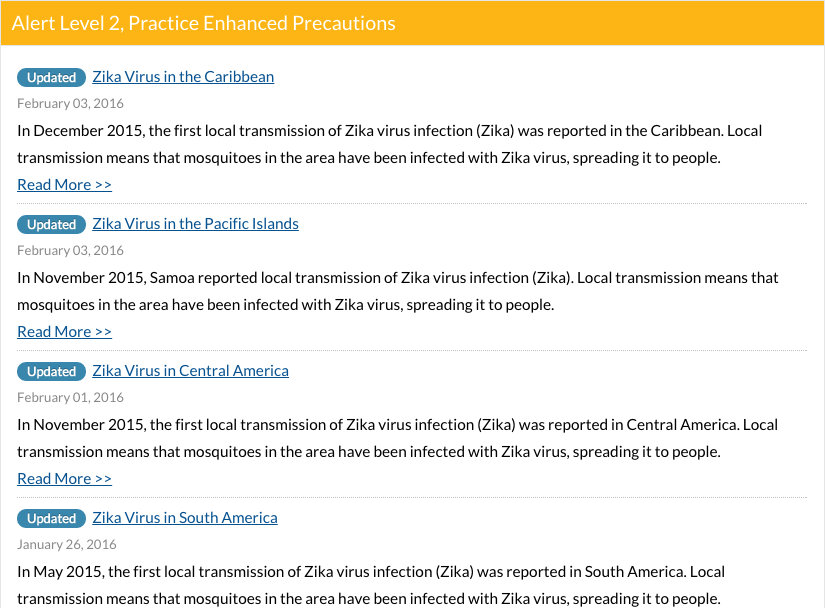
Task: Click the Central America description paragraph
Action: 398,438
